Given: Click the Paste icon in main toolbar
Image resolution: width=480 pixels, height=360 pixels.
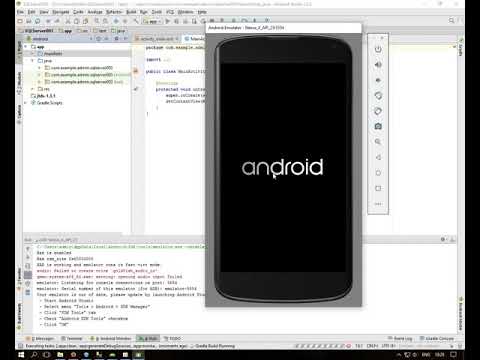Looking at the screenshot, I should click(86, 21).
